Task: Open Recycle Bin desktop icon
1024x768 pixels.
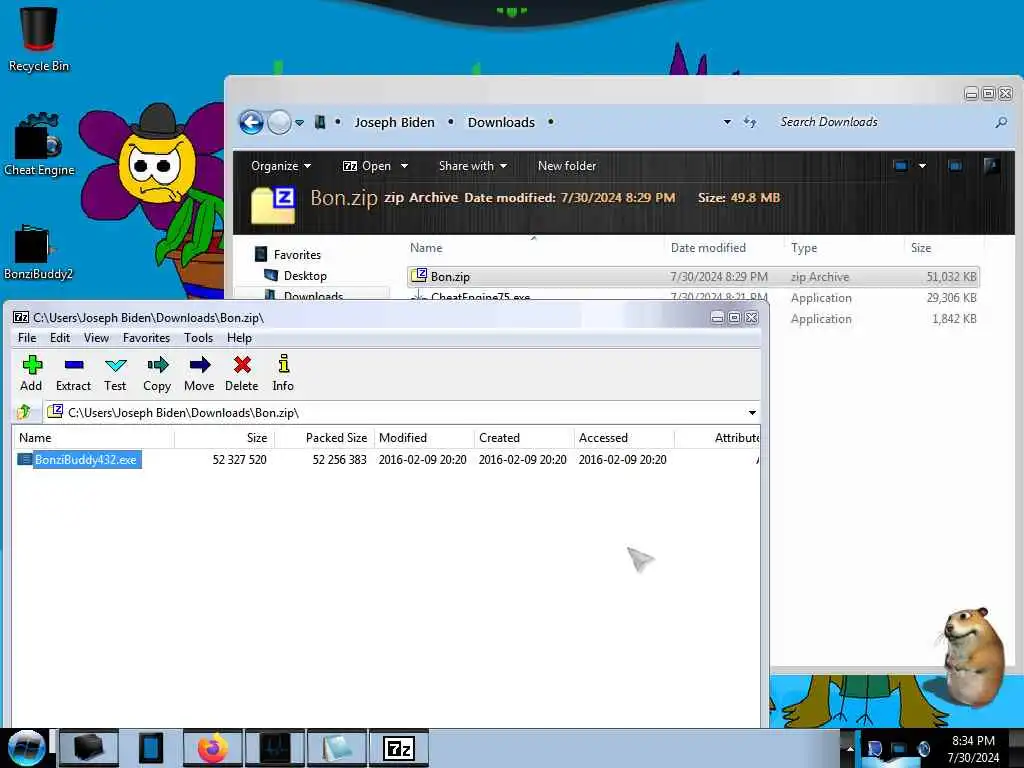Action: [39, 39]
